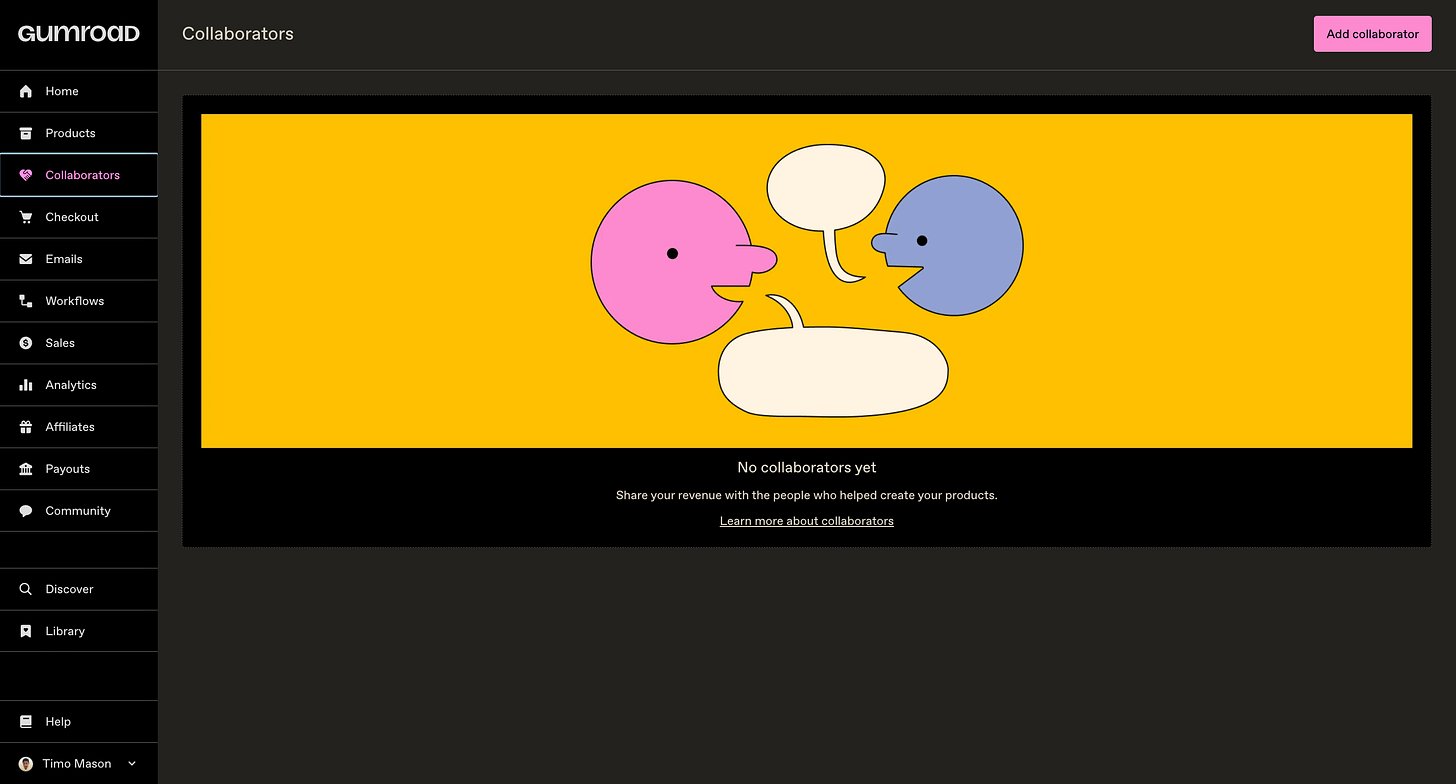This screenshot has height=784, width=1456.
Task: Click the Emails envelope icon
Action: point(26,259)
